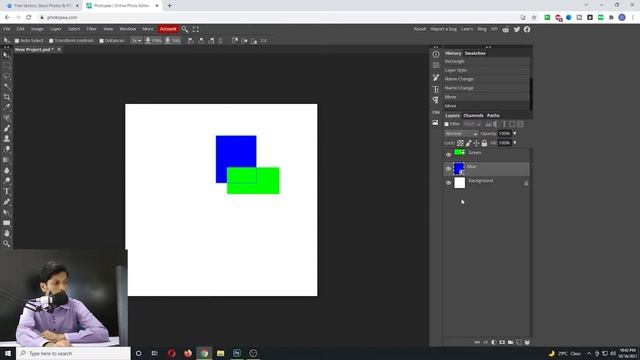Export quickly as SVG button
640x360 pixels.
pos(172,41)
